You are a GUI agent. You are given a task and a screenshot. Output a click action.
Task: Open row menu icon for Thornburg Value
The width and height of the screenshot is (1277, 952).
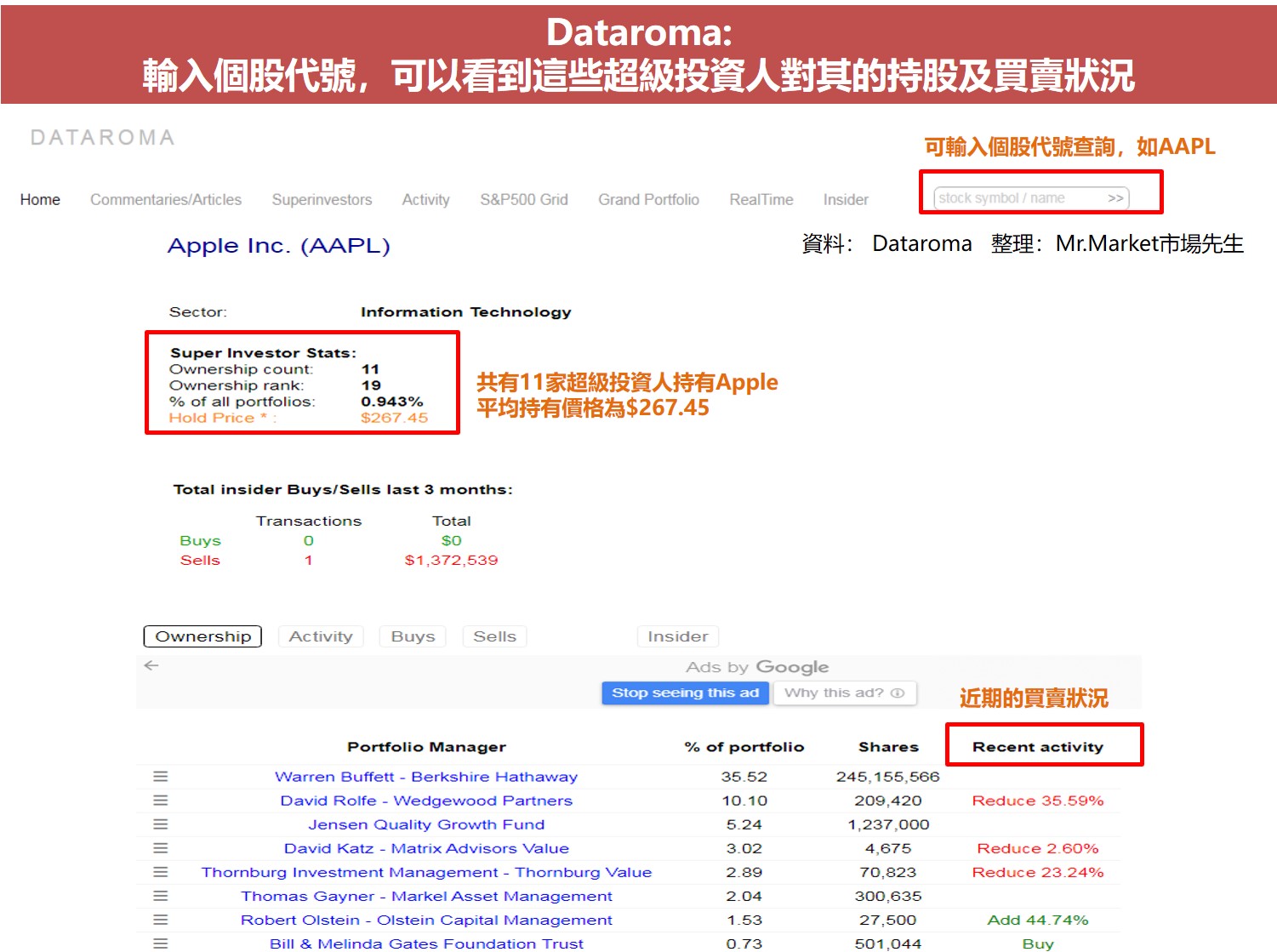click(160, 872)
